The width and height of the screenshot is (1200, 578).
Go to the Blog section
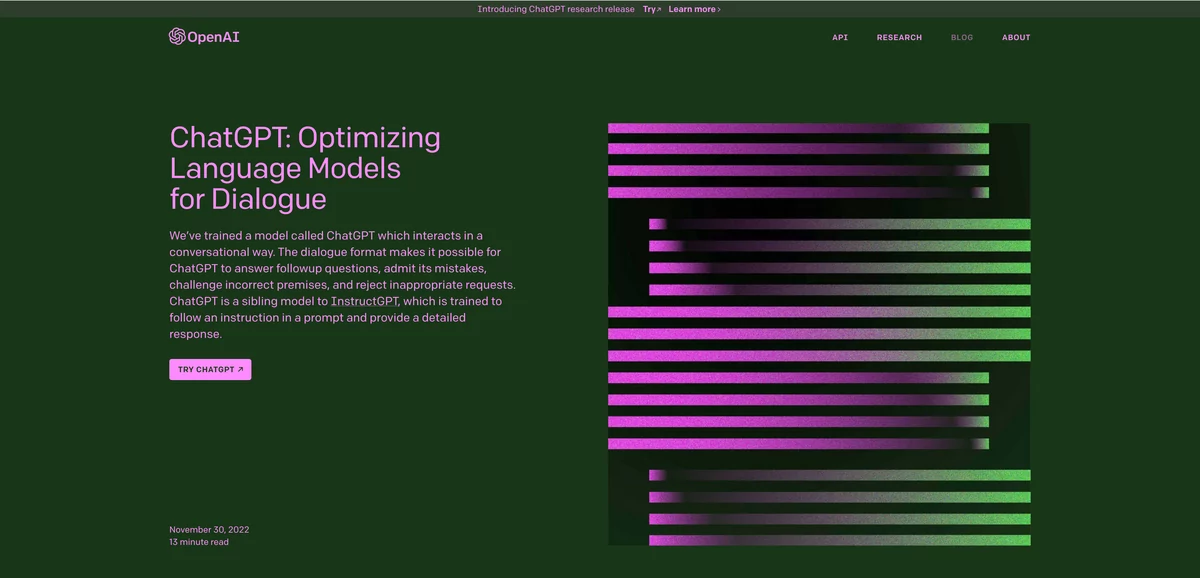pos(962,38)
